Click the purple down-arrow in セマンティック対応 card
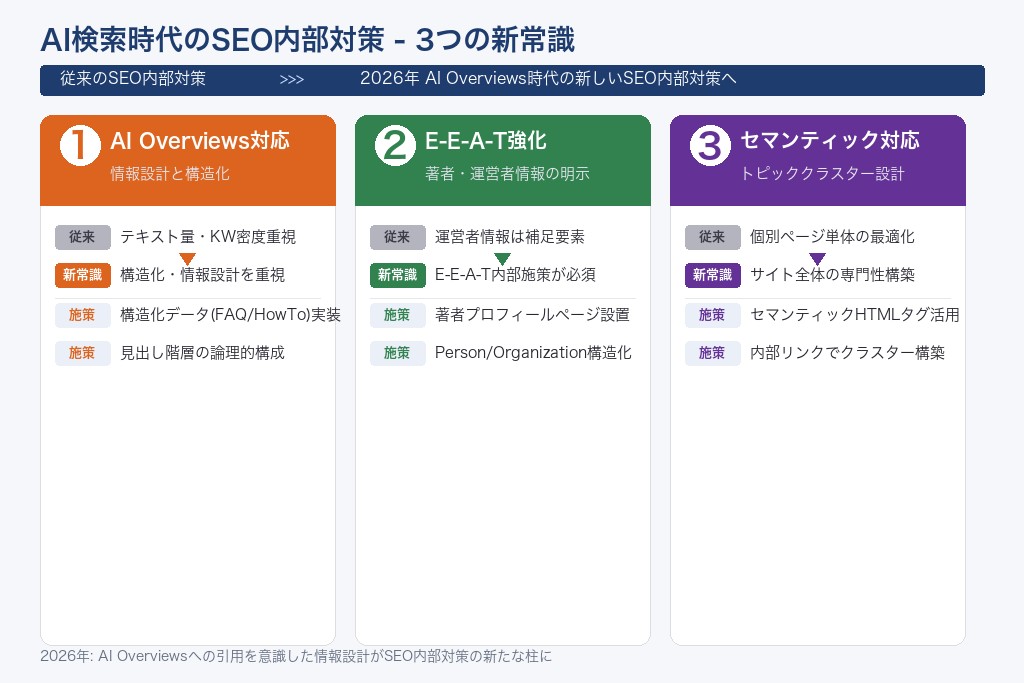 [818, 257]
